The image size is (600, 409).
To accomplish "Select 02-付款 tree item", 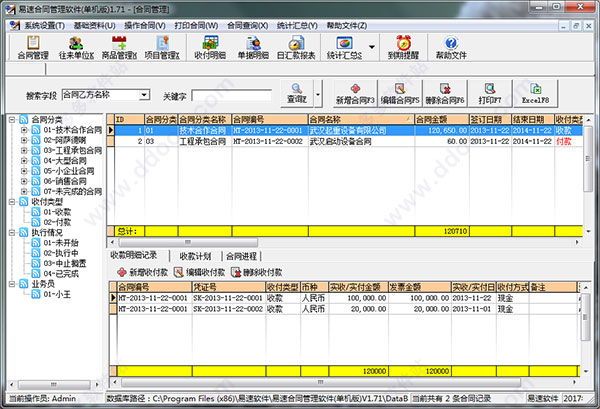I will (x=57, y=222).
